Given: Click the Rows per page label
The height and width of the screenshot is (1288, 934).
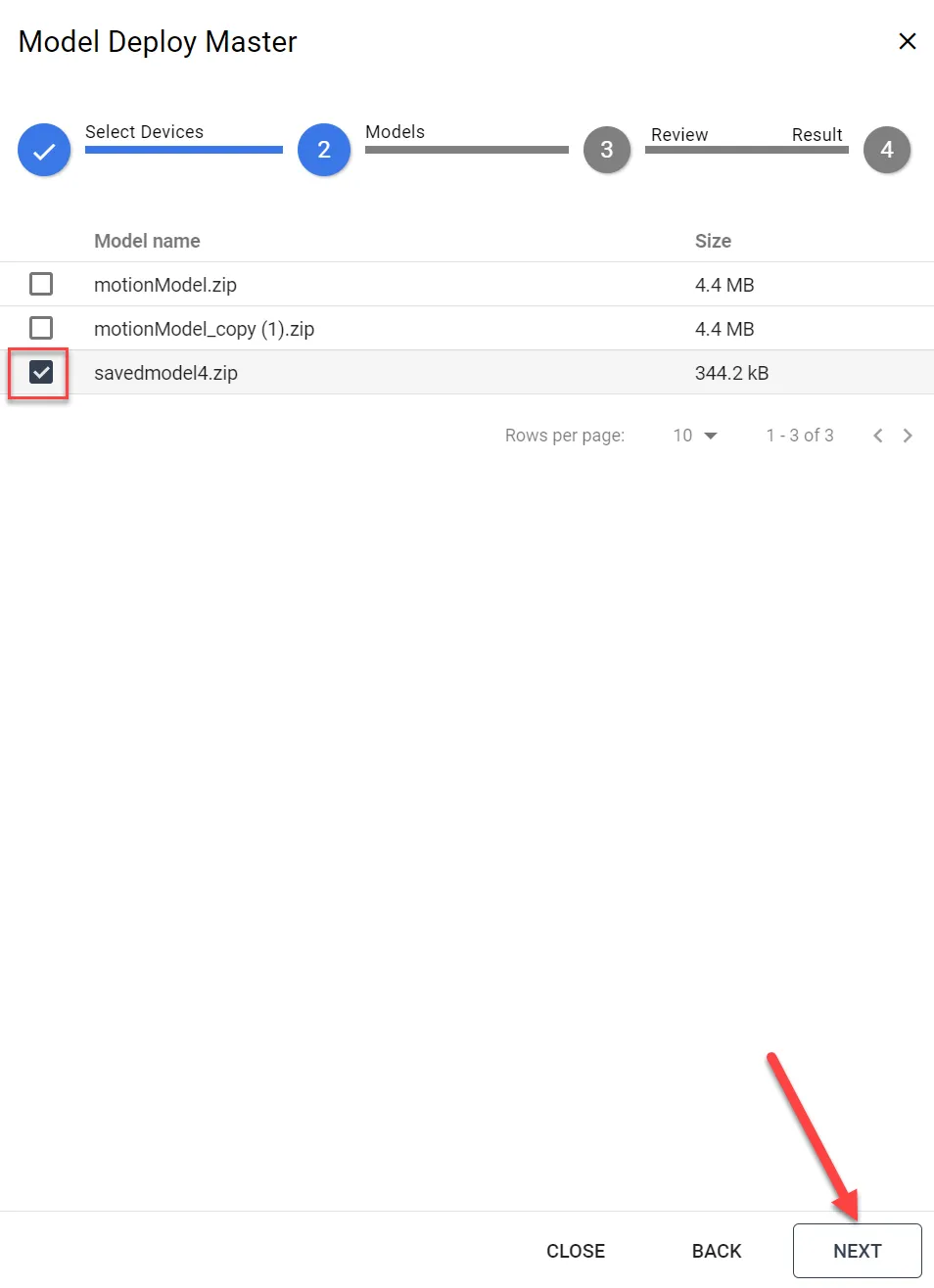Looking at the screenshot, I should point(565,436).
